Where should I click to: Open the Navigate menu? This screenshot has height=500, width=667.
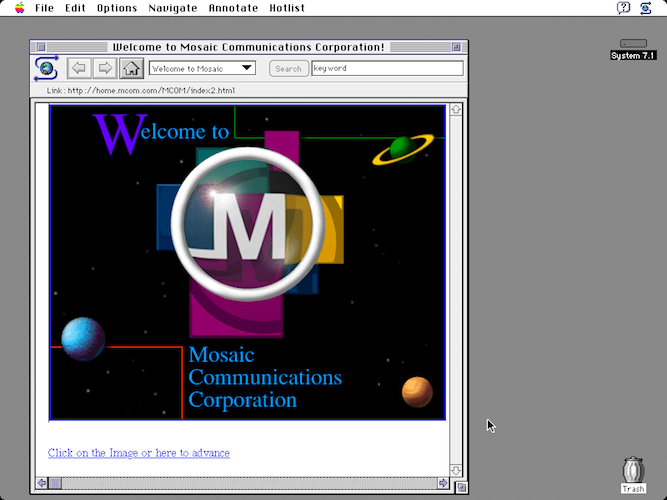173,8
